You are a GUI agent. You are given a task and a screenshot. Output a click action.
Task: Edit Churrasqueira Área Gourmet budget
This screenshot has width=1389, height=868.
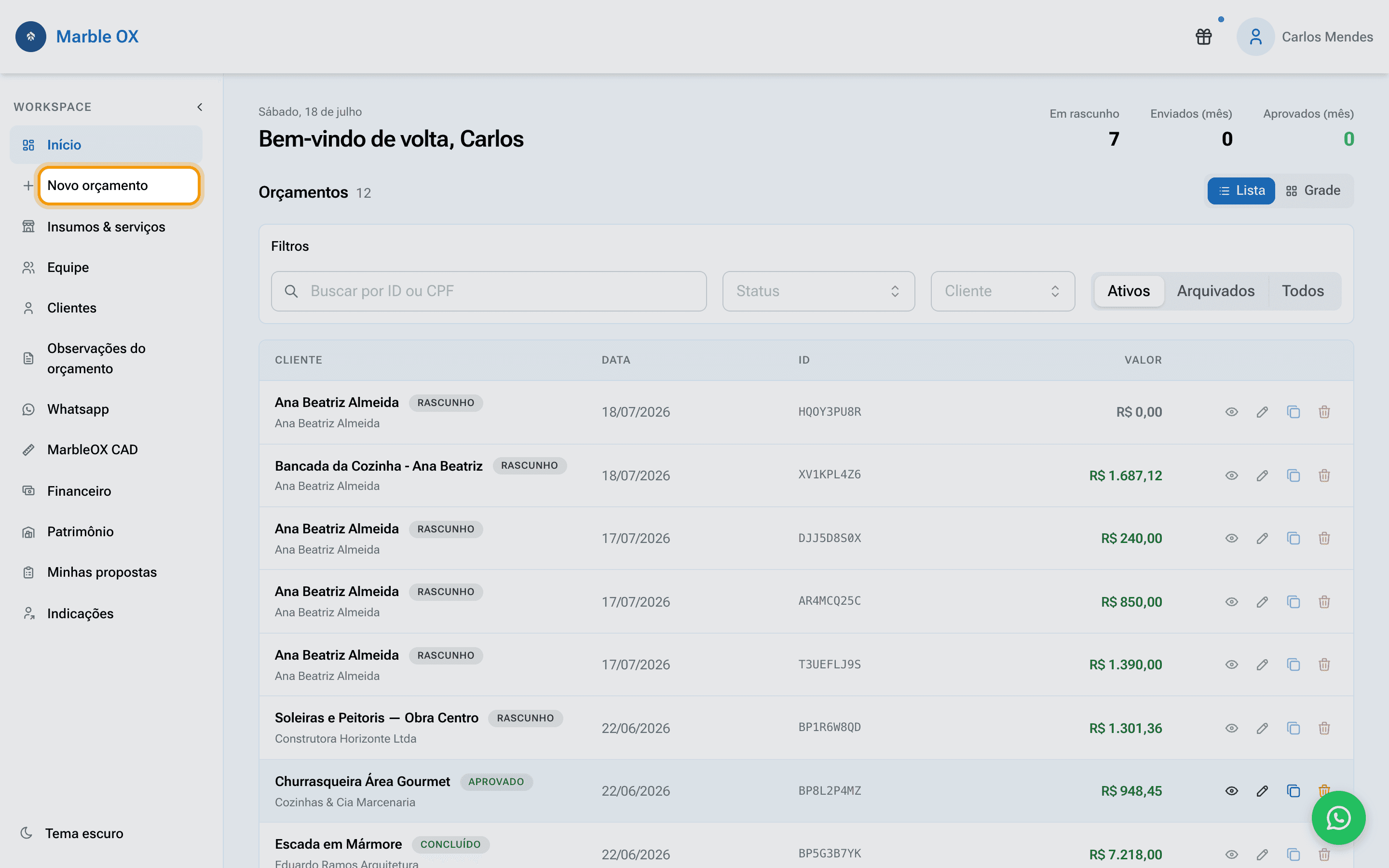(1262, 791)
